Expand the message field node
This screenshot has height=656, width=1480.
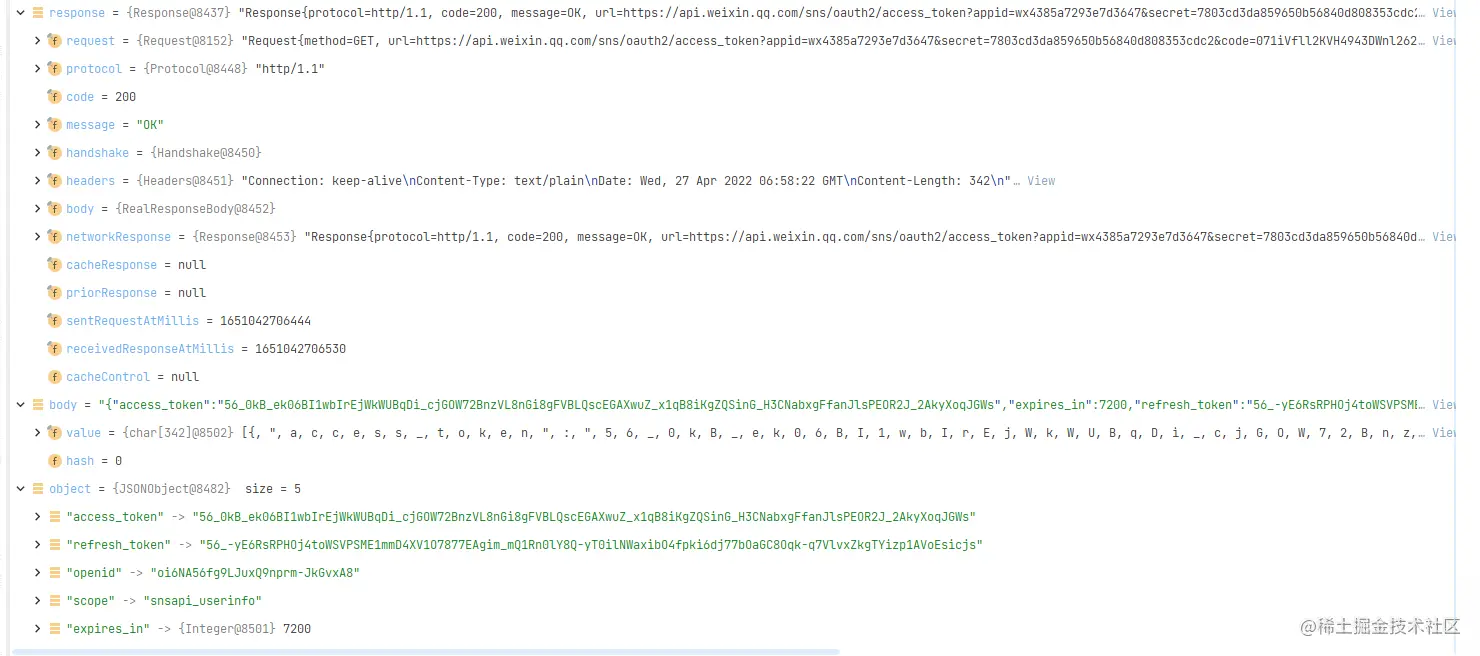tap(38, 125)
